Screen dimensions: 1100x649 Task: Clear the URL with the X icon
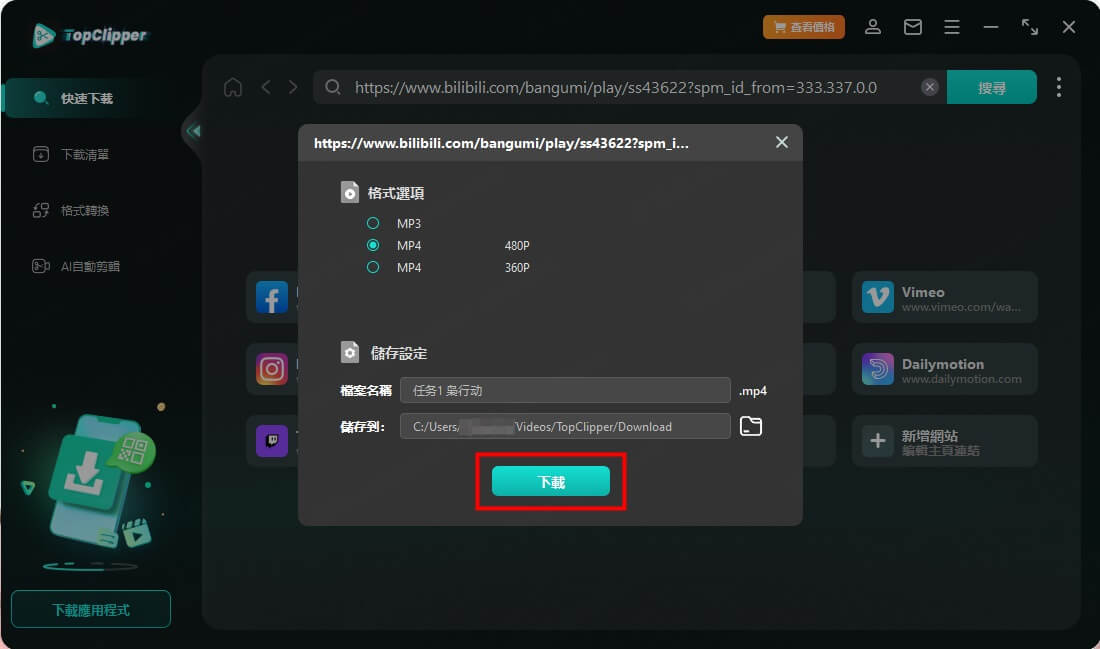(x=929, y=88)
